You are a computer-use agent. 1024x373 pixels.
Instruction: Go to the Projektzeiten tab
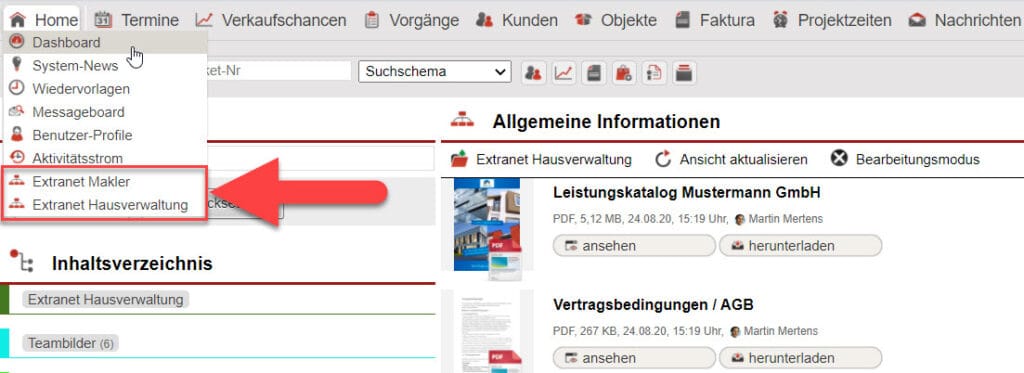click(832, 20)
